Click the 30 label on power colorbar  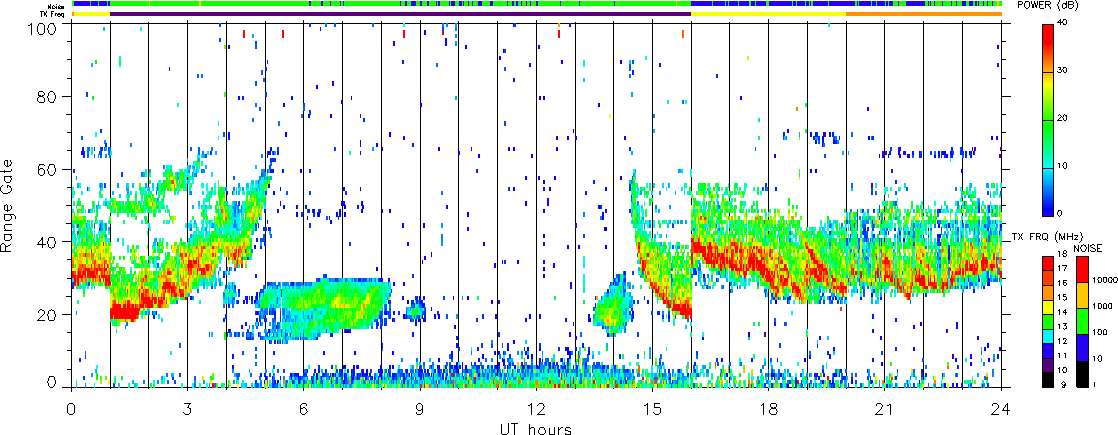tap(1062, 71)
